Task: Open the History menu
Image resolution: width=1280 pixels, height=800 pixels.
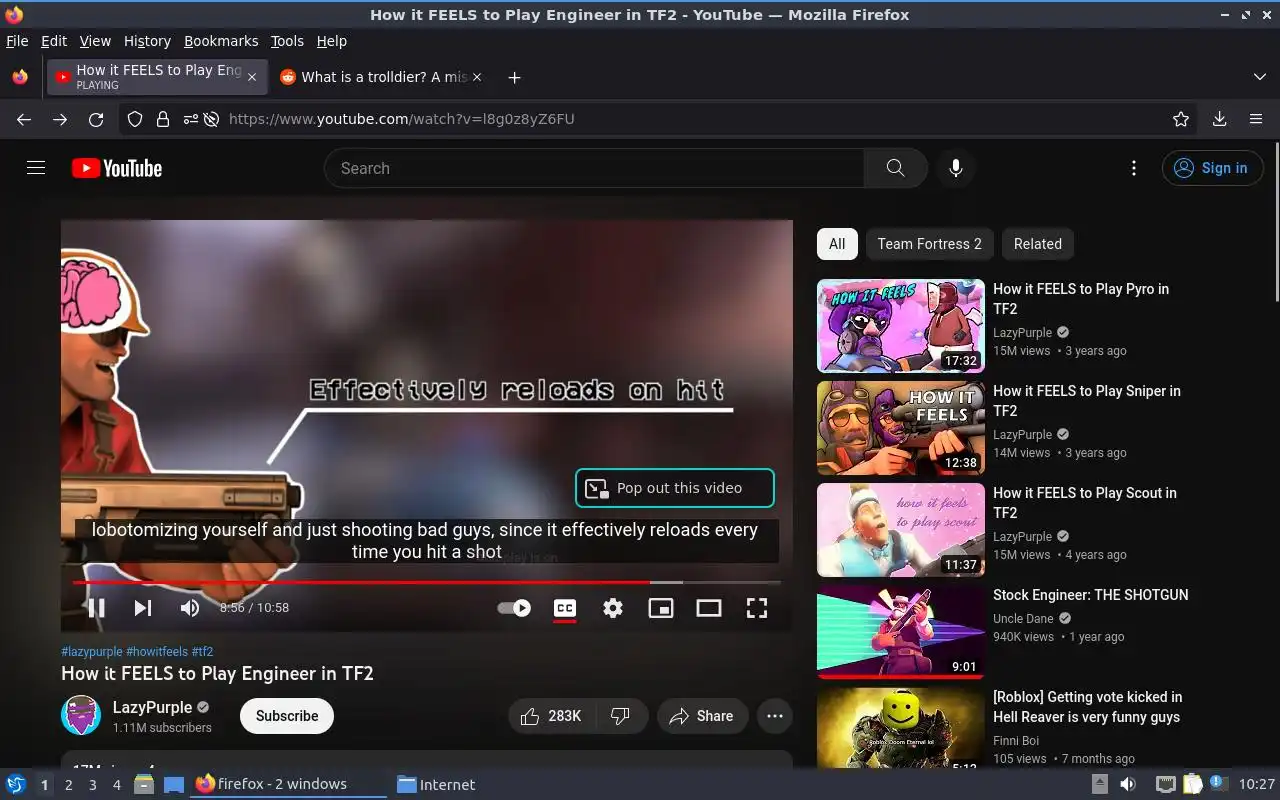Action: tap(147, 41)
